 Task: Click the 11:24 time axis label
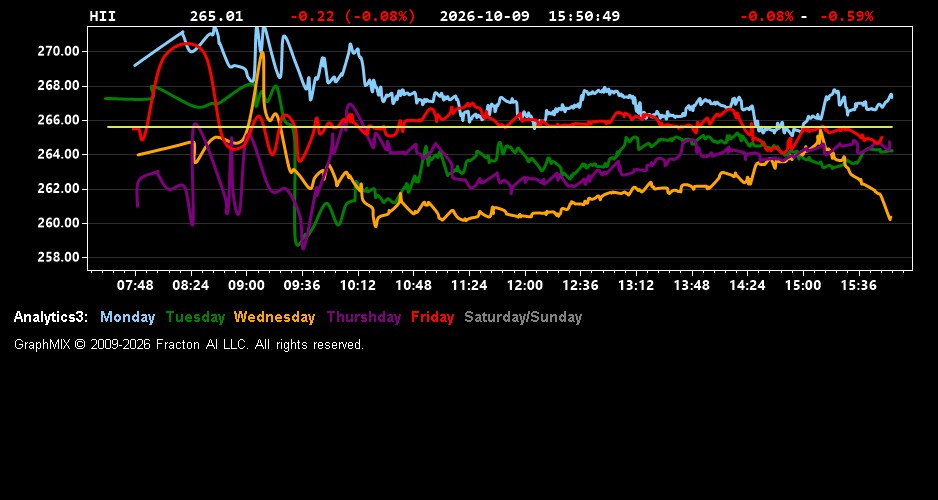[x=469, y=285]
